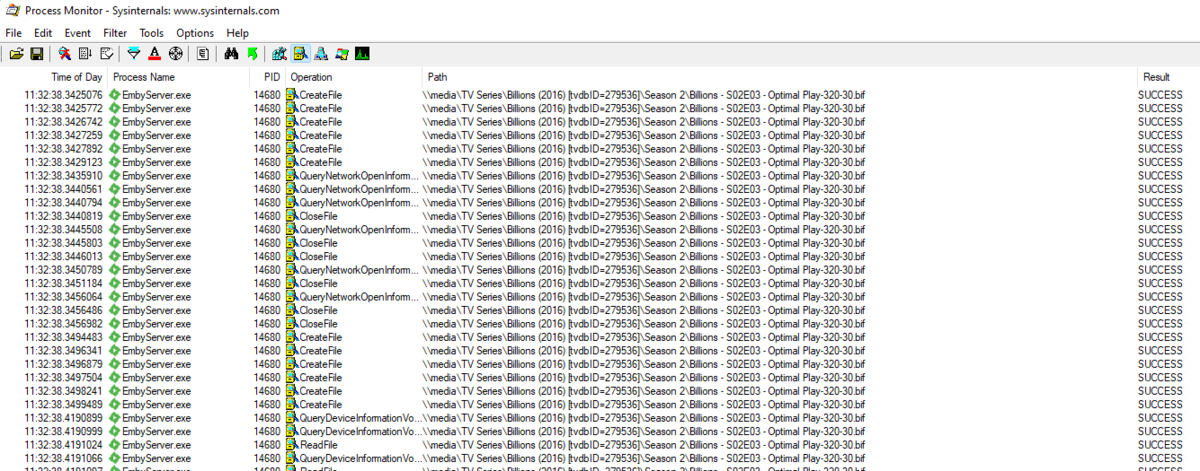Click the CloseFile operation at 11:32:38.3440819

point(318,216)
